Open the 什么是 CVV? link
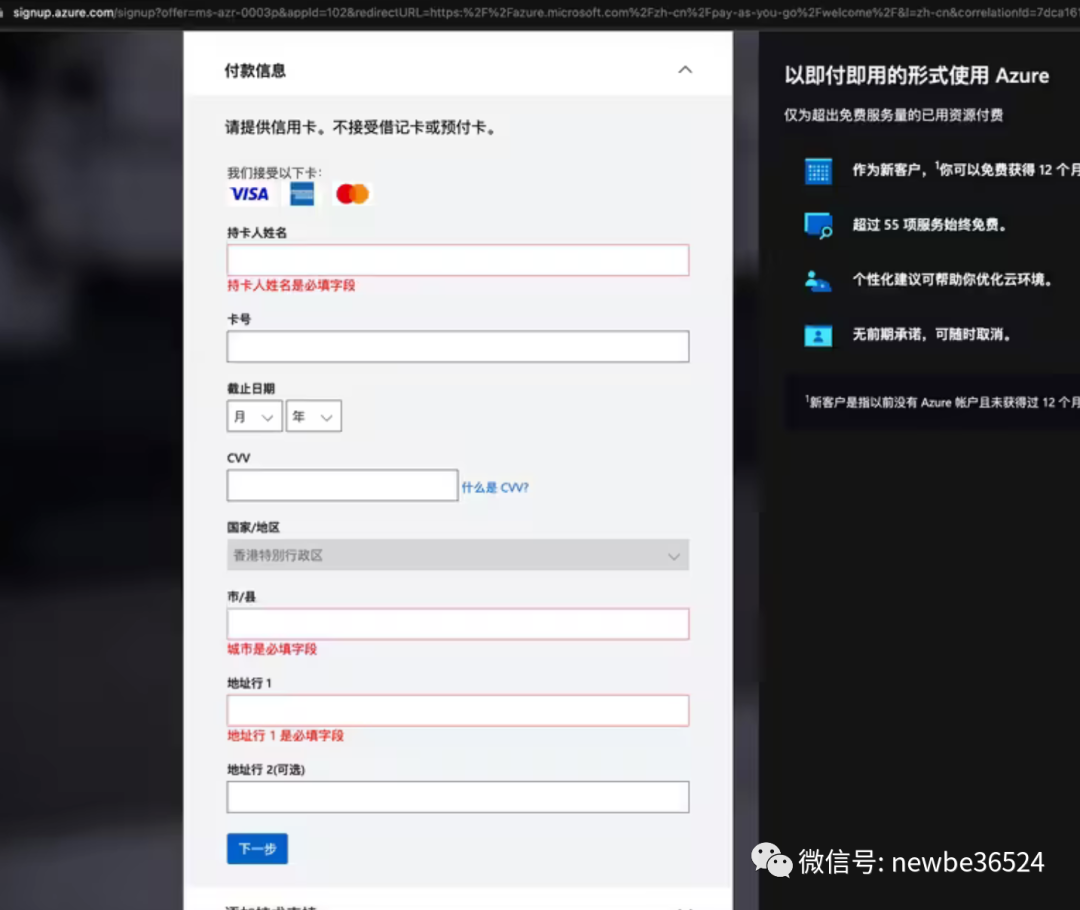Image resolution: width=1080 pixels, height=910 pixels. pyautogui.click(x=495, y=488)
